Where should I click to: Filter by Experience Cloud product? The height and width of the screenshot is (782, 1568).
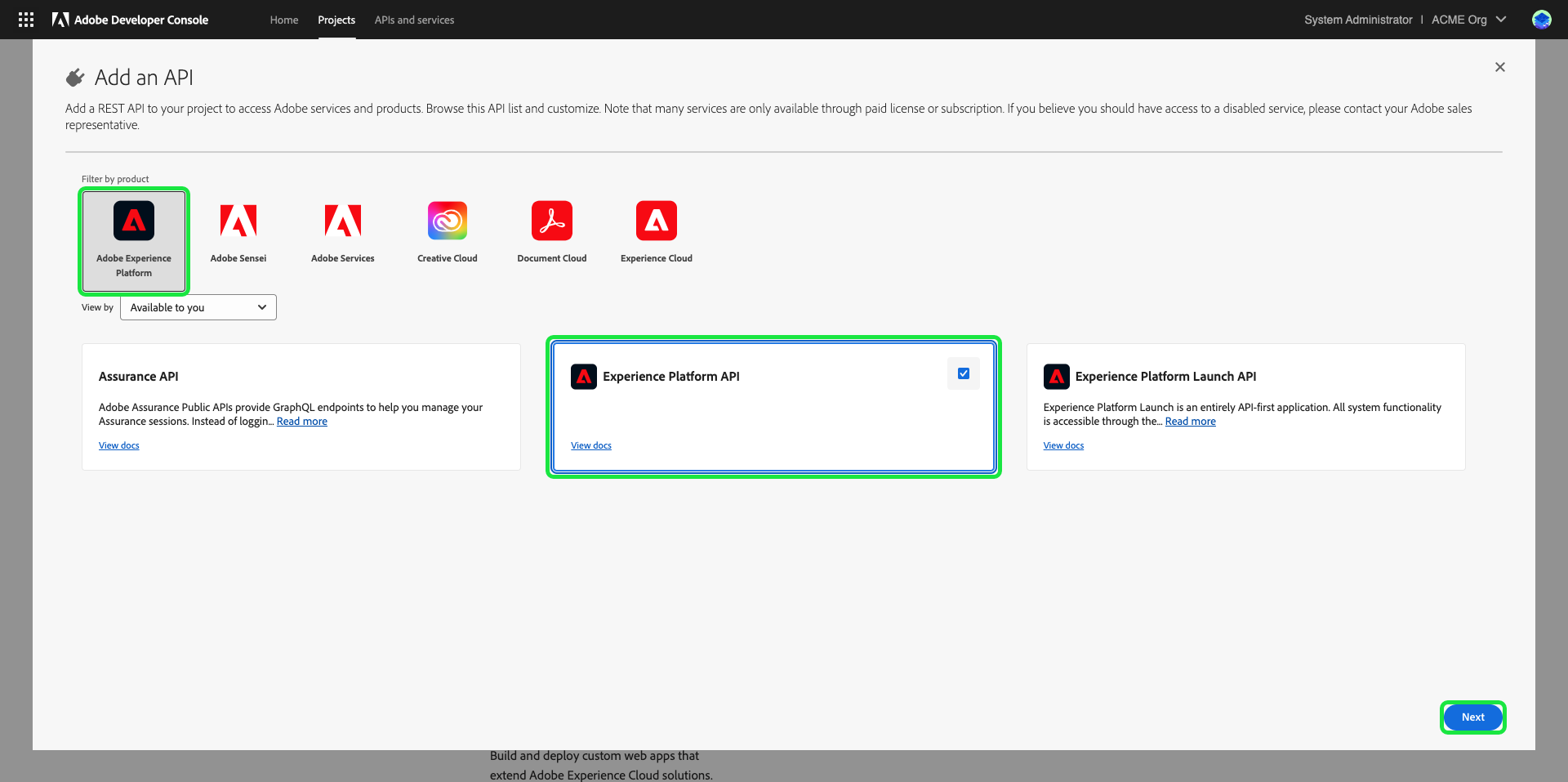tap(657, 234)
